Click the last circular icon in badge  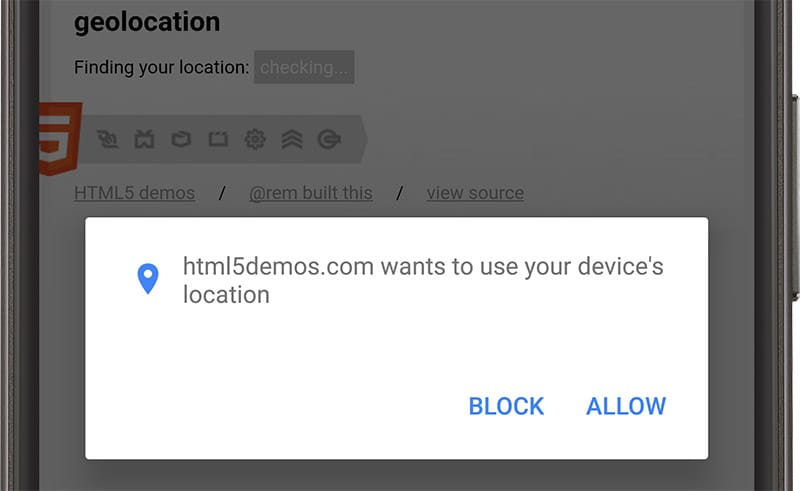(x=328, y=140)
